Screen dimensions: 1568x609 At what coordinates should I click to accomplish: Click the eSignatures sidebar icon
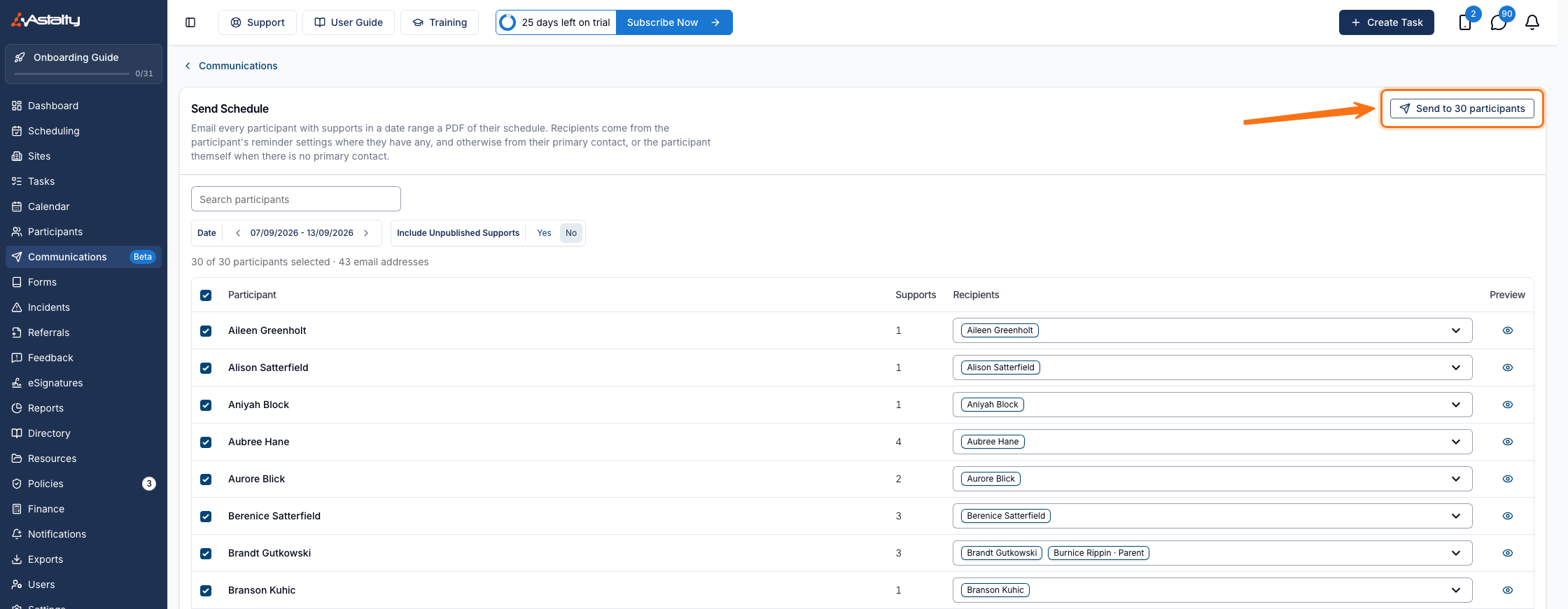17,383
